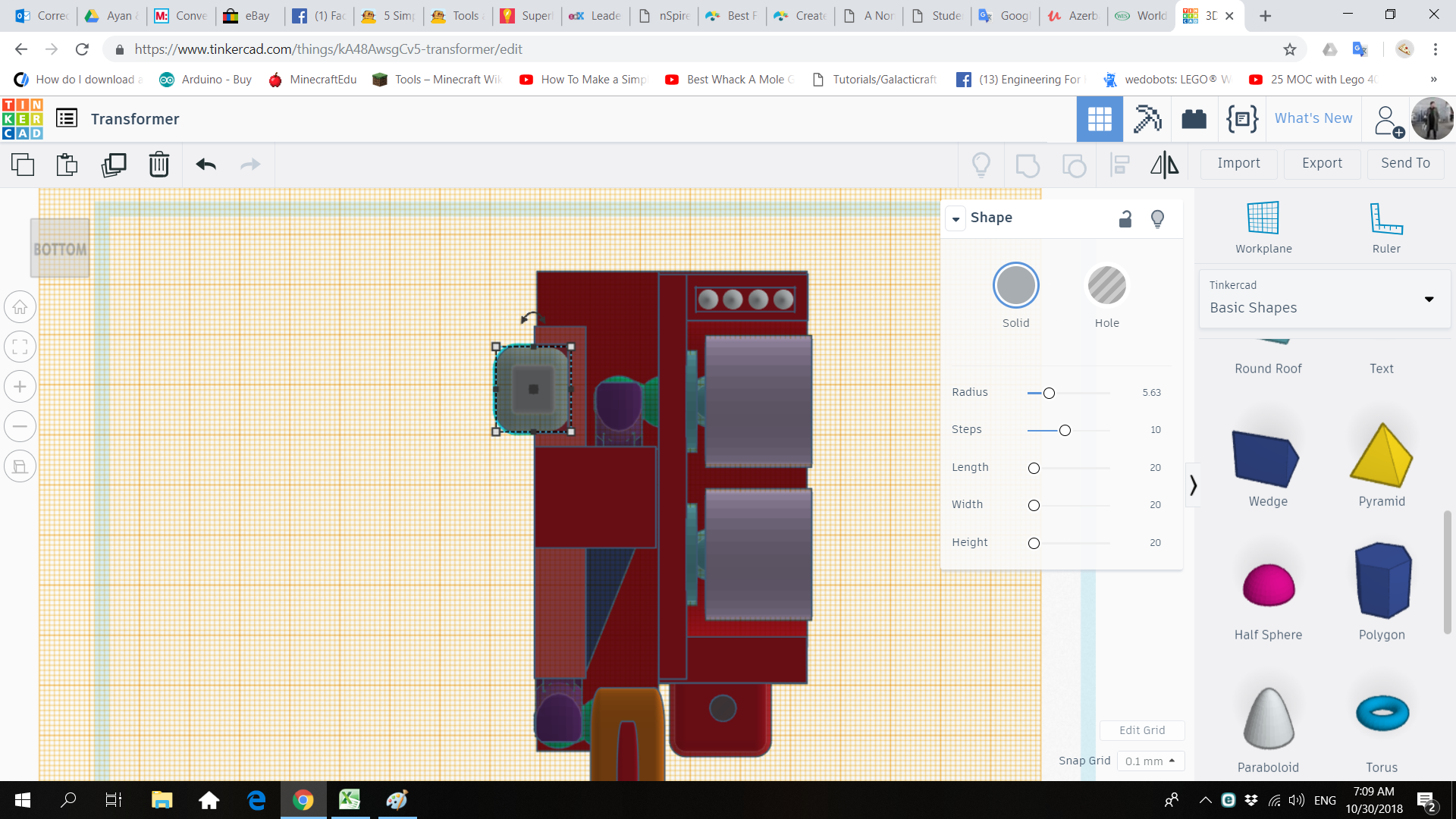Click the Ungroup shapes icon
The width and height of the screenshot is (1456, 819).
coord(1073,165)
